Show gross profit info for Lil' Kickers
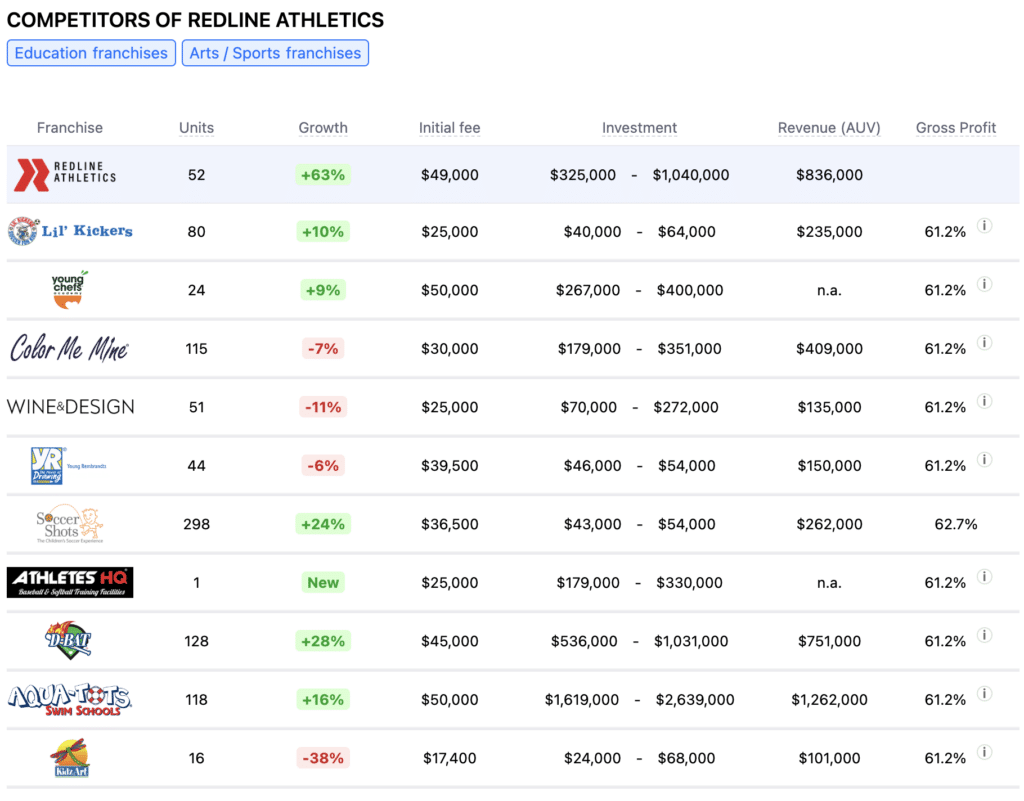The width and height of the screenshot is (1024, 801). (x=984, y=226)
